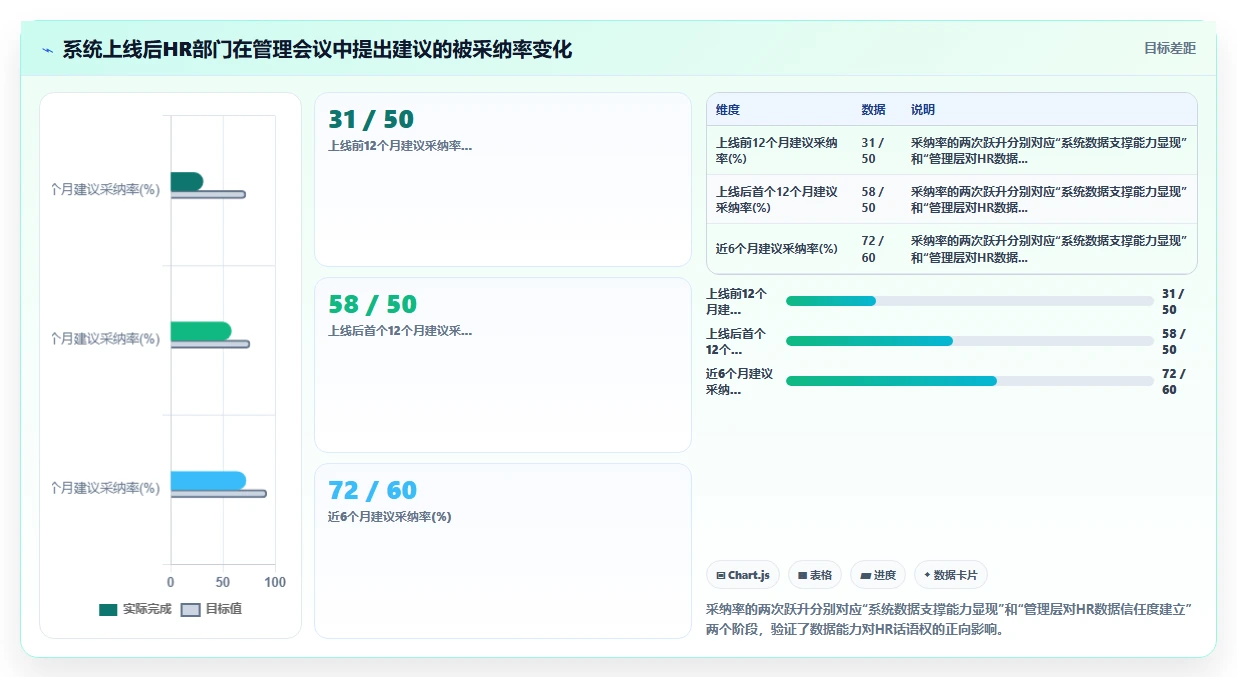Click the summary paragraph below the tags
This screenshot has width=1237, height=677.
point(950,619)
